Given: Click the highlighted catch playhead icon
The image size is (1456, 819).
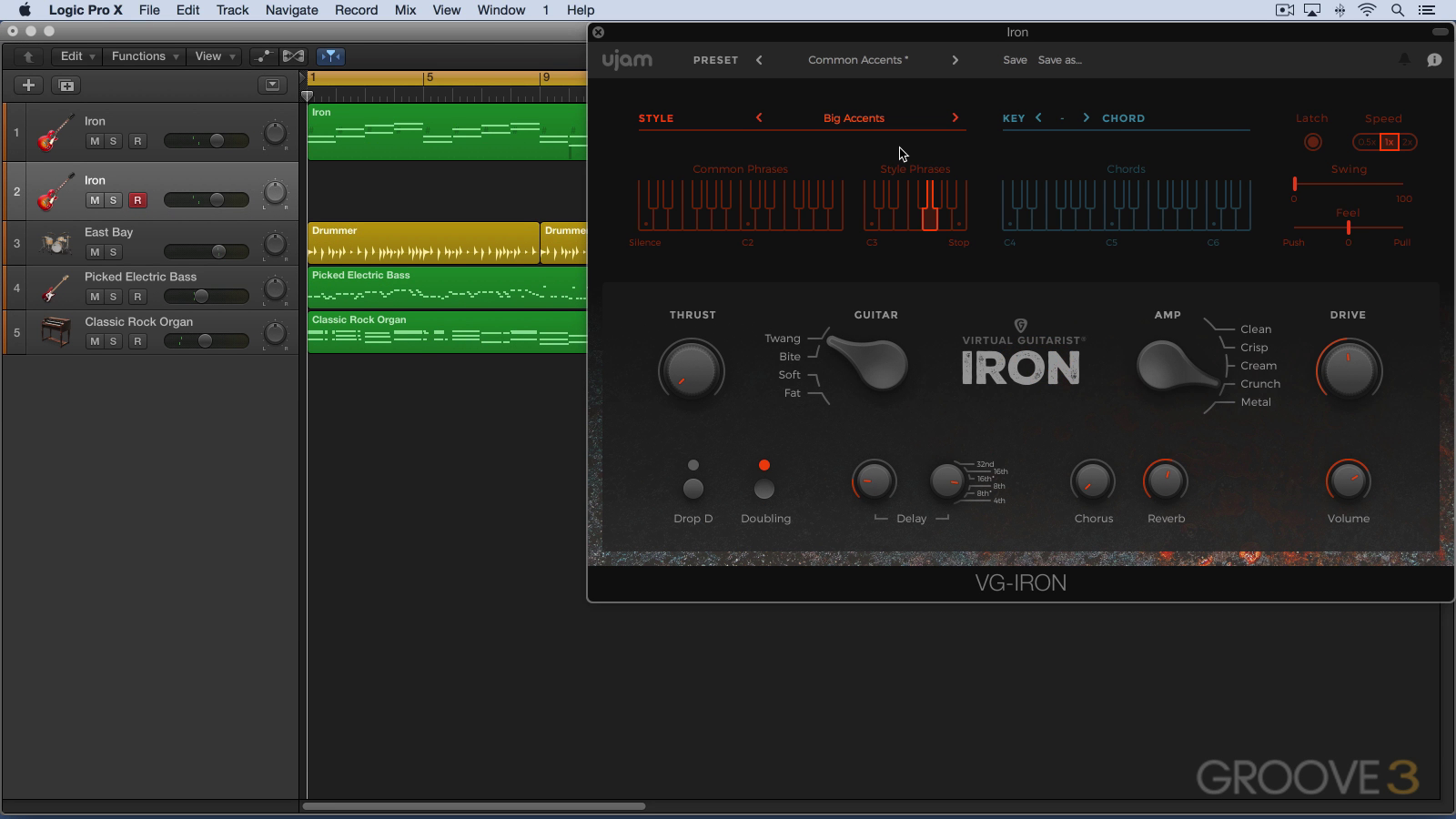Looking at the screenshot, I should pyautogui.click(x=330, y=56).
